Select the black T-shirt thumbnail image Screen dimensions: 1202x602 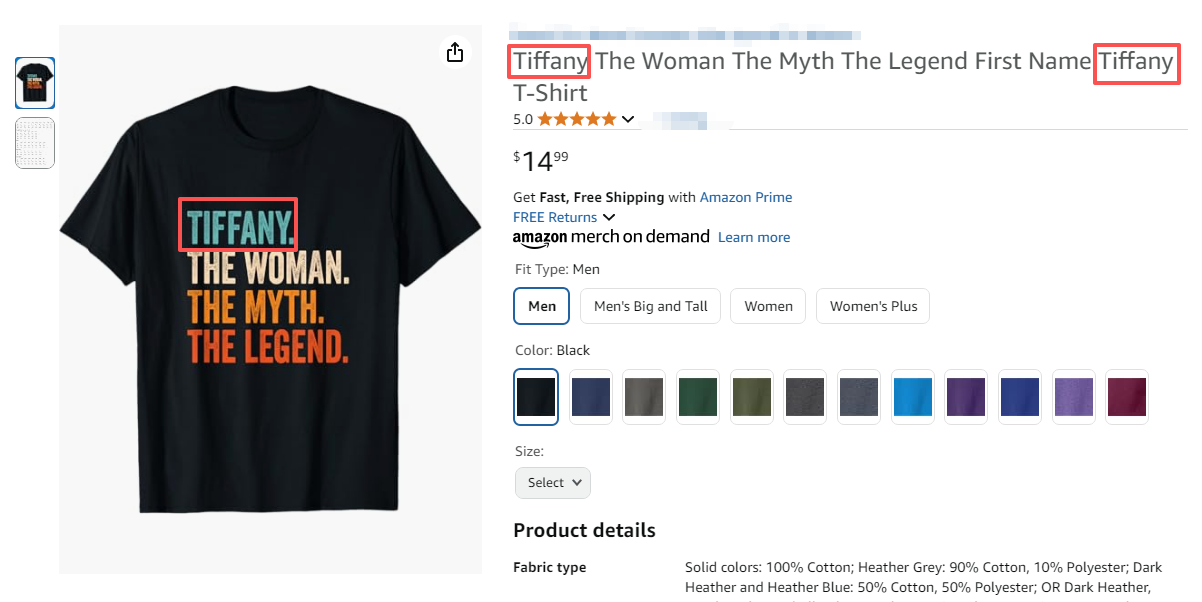35,83
